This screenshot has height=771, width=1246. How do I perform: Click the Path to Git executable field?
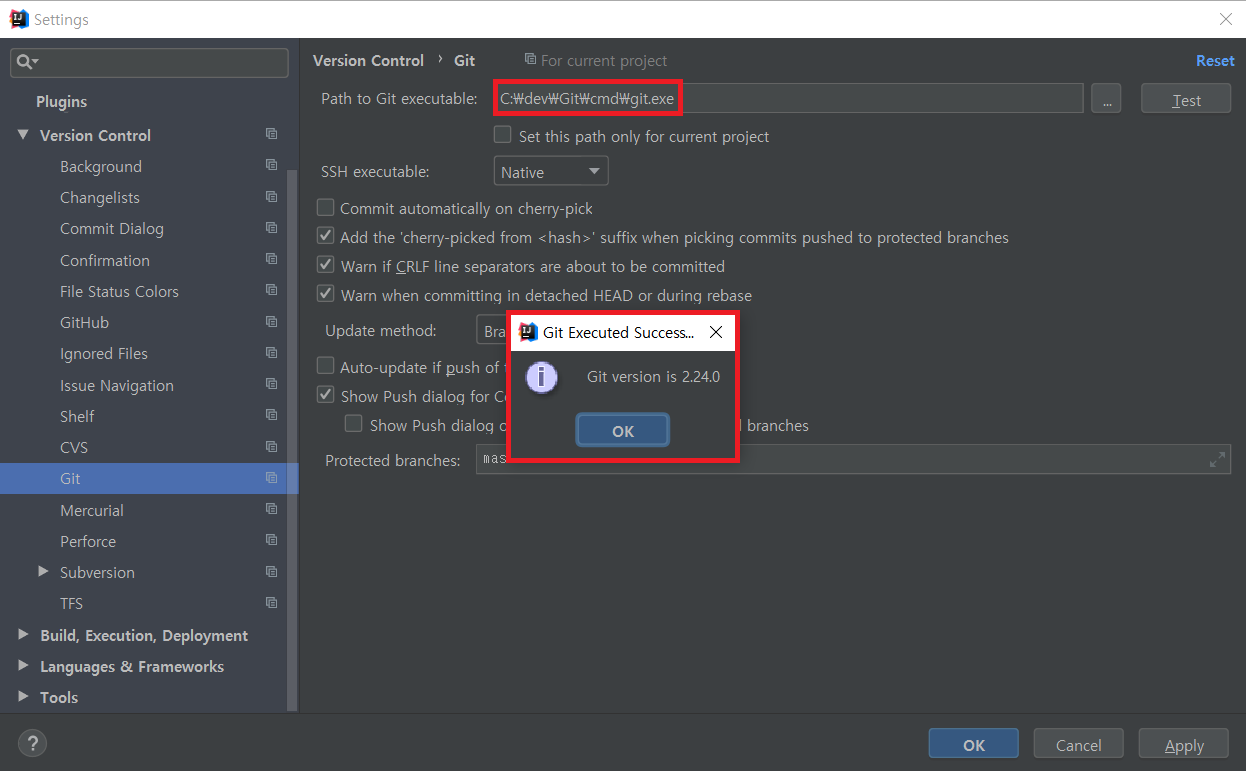788,98
